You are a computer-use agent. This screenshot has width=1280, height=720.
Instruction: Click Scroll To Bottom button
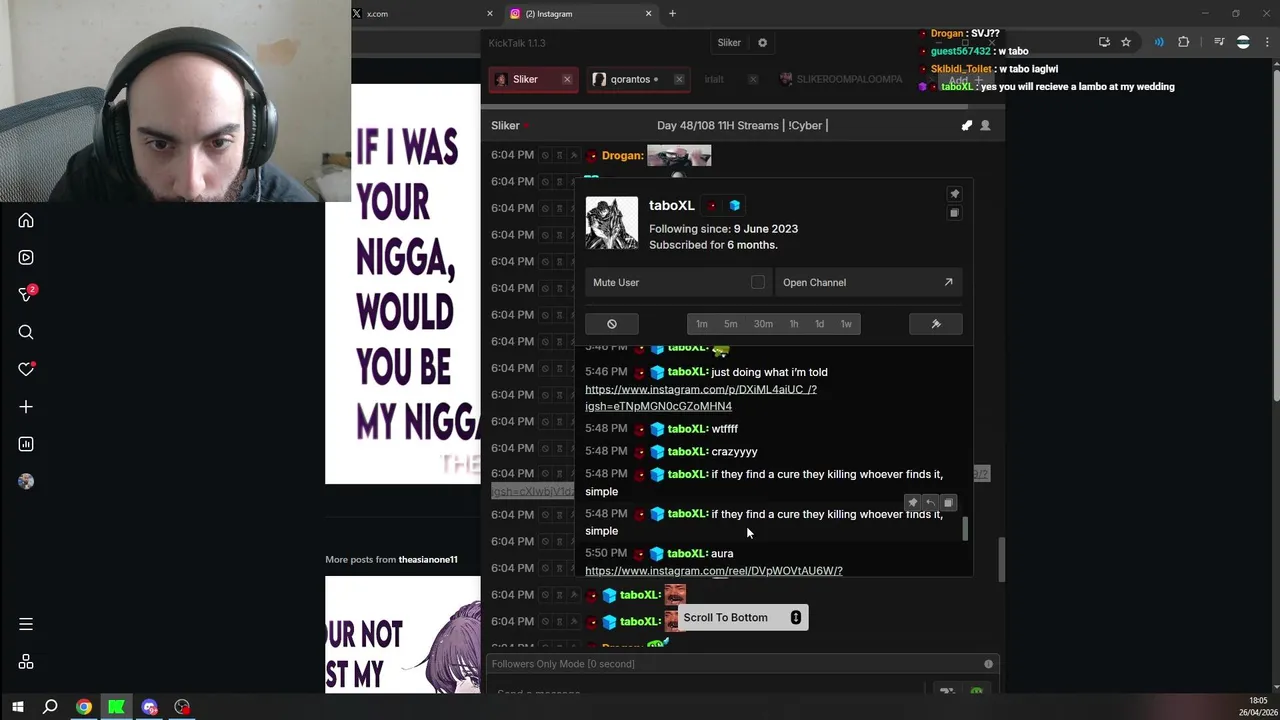coord(743,618)
